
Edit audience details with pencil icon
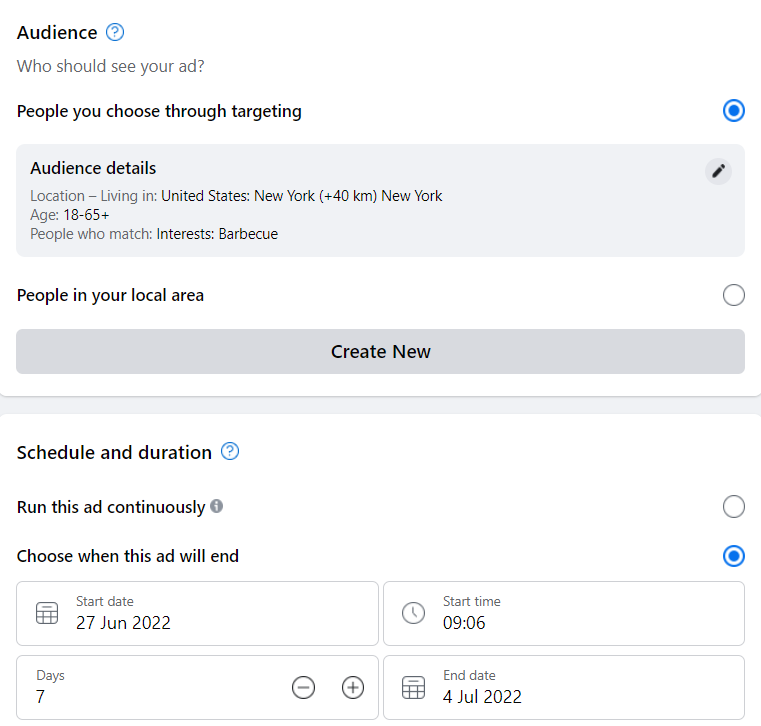(x=717, y=171)
